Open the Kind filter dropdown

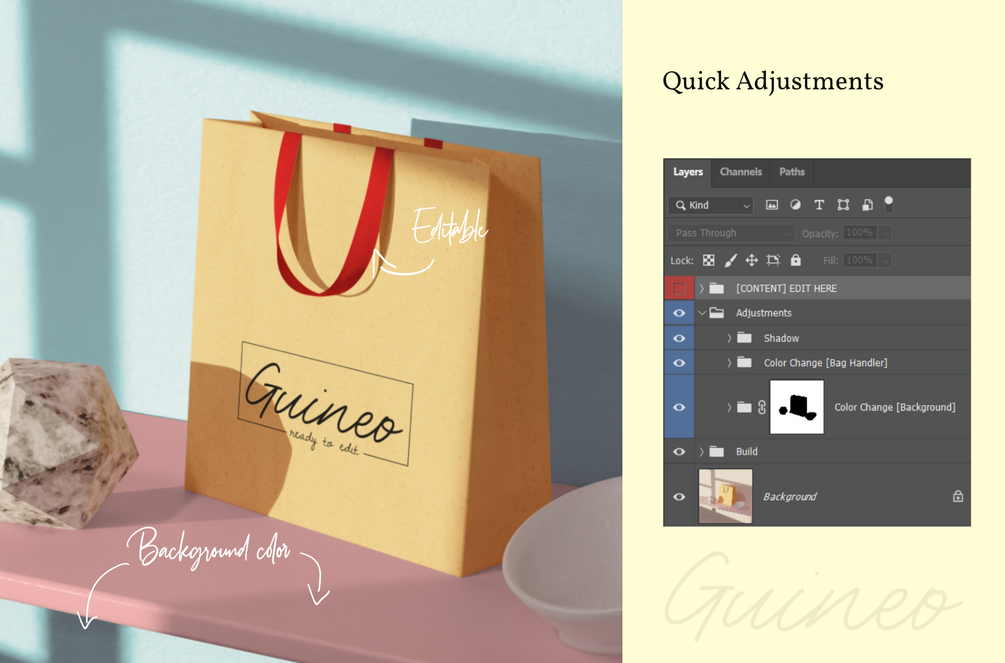[711, 205]
